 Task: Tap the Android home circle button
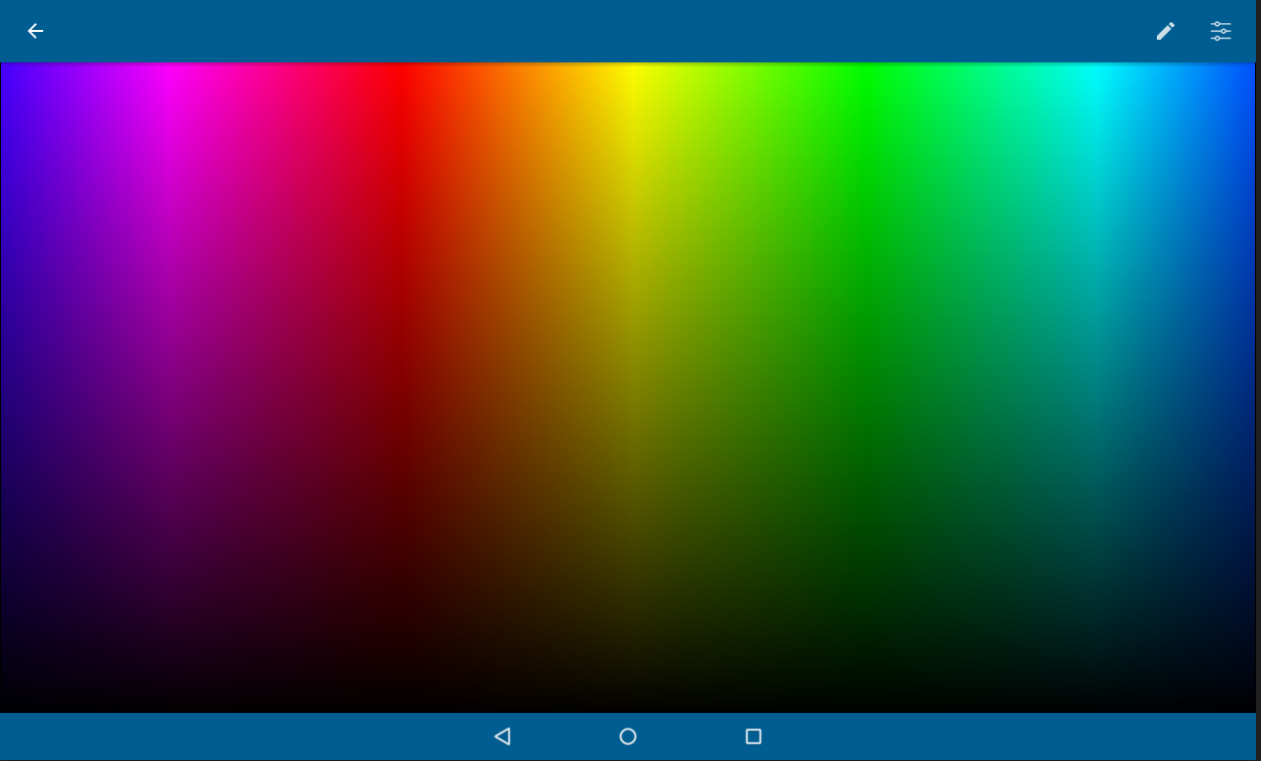click(x=628, y=737)
